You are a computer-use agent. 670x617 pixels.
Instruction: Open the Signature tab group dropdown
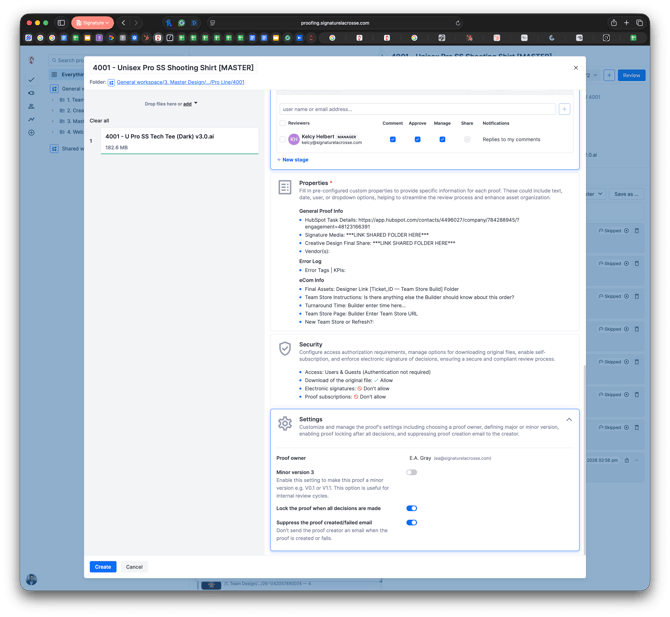pos(92,23)
